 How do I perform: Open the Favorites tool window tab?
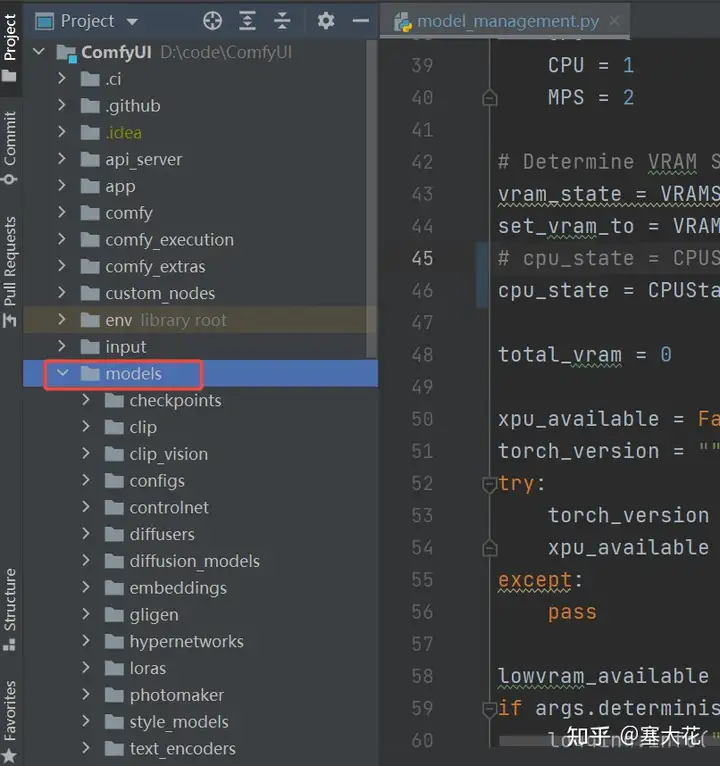(10, 721)
